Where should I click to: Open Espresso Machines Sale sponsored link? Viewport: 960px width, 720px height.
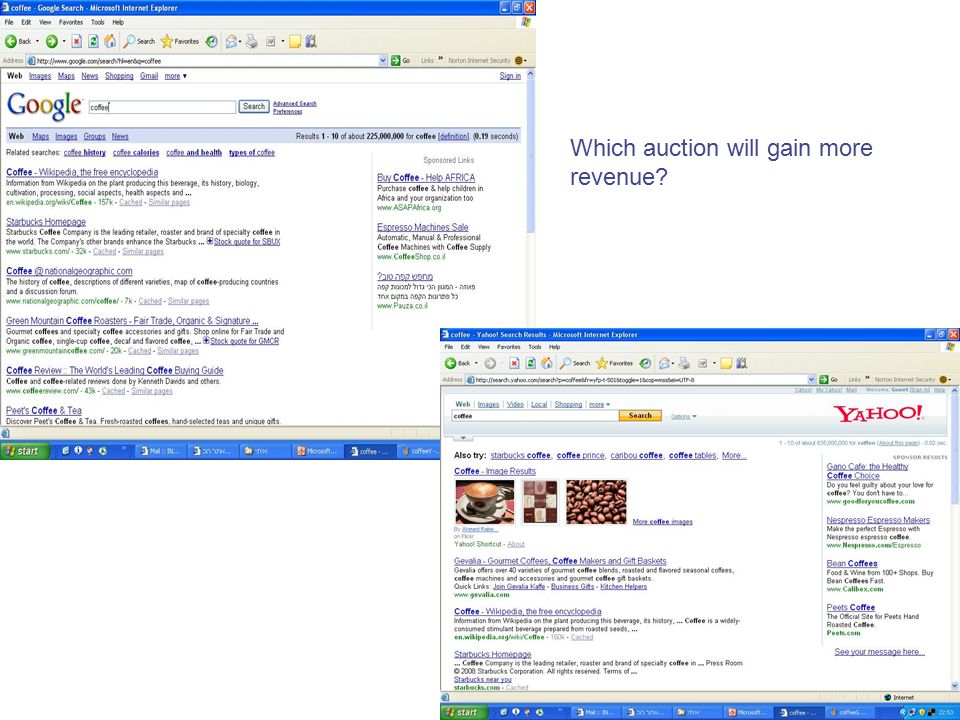click(x=422, y=227)
